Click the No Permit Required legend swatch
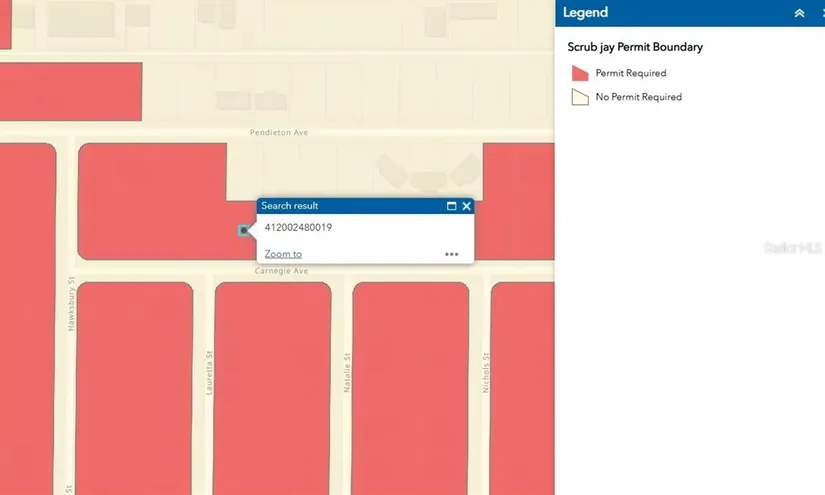Viewport: 825px width, 495px height. click(x=579, y=97)
